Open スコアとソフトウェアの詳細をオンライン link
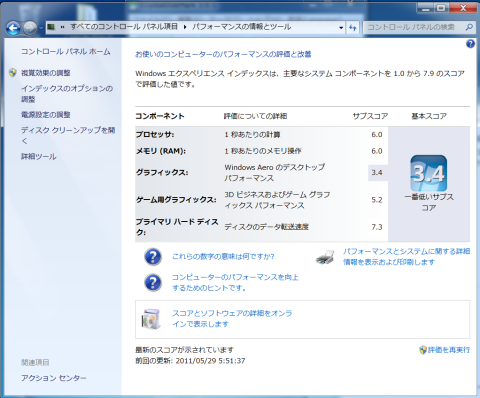This screenshot has height=398, width=480. click(x=232, y=318)
